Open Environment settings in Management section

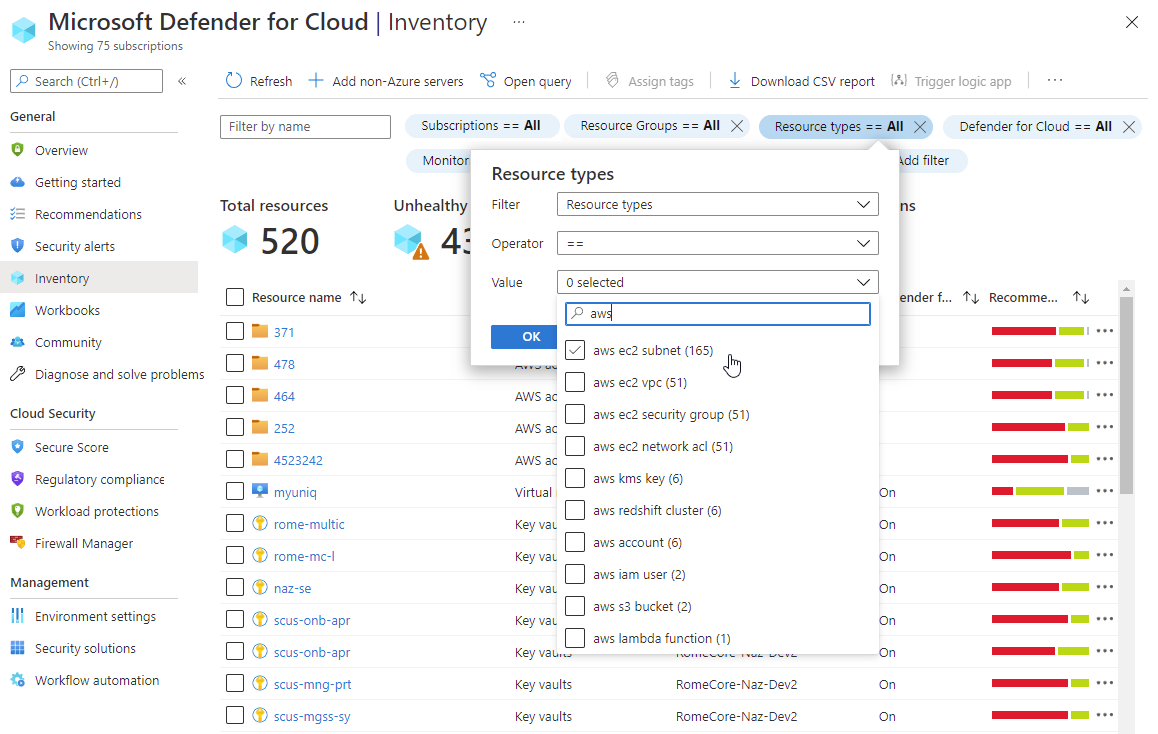[x=95, y=616]
